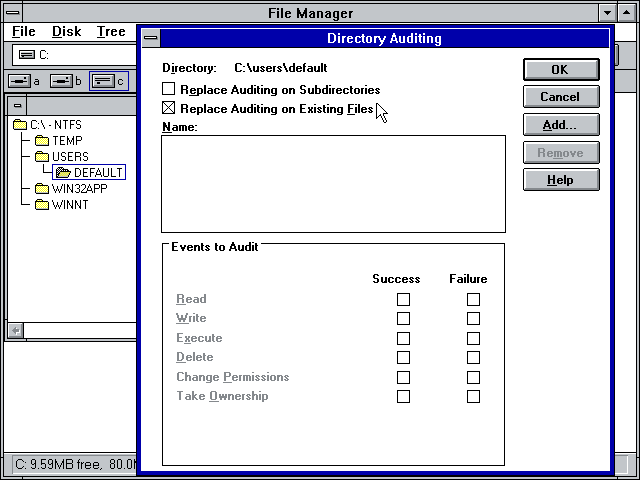Screen dimensions: 640x480
Task: Open the drive selection combo box C:
Action: 75,55
